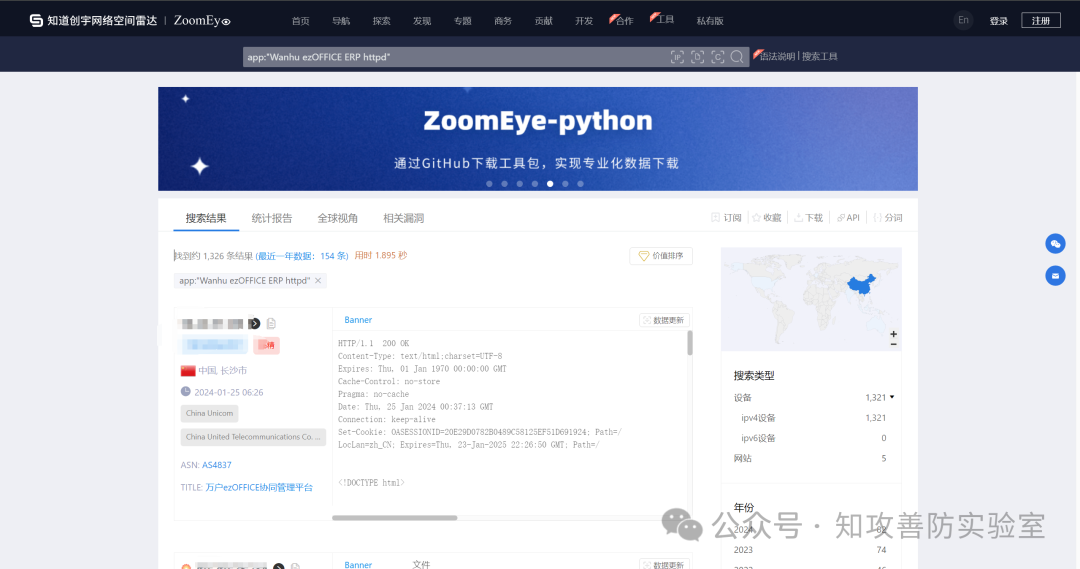Zoom out on the world map
Screen dimensions: 1080x569
point(893,344)
